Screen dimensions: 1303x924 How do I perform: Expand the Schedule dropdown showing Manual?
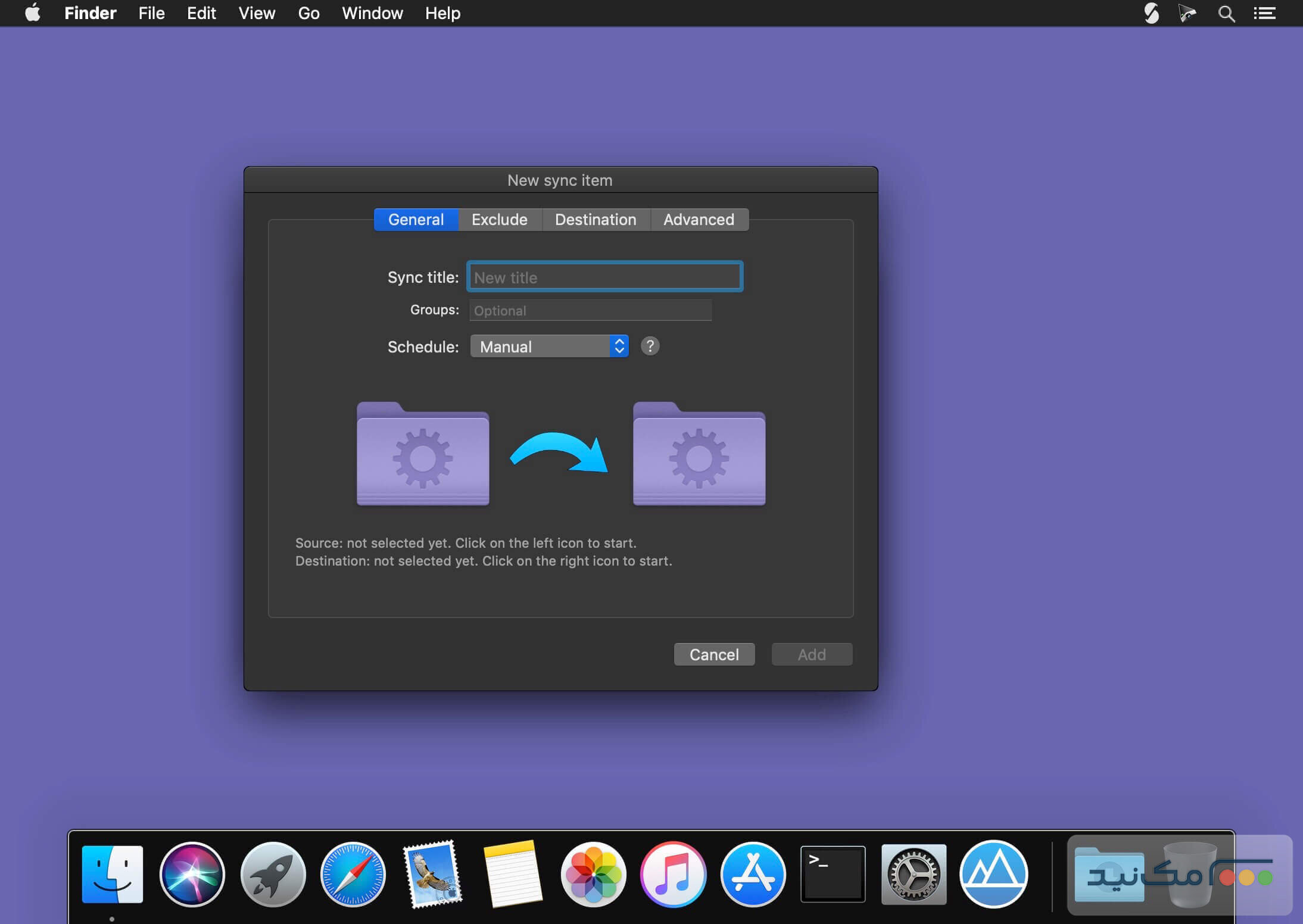point(549,346)
